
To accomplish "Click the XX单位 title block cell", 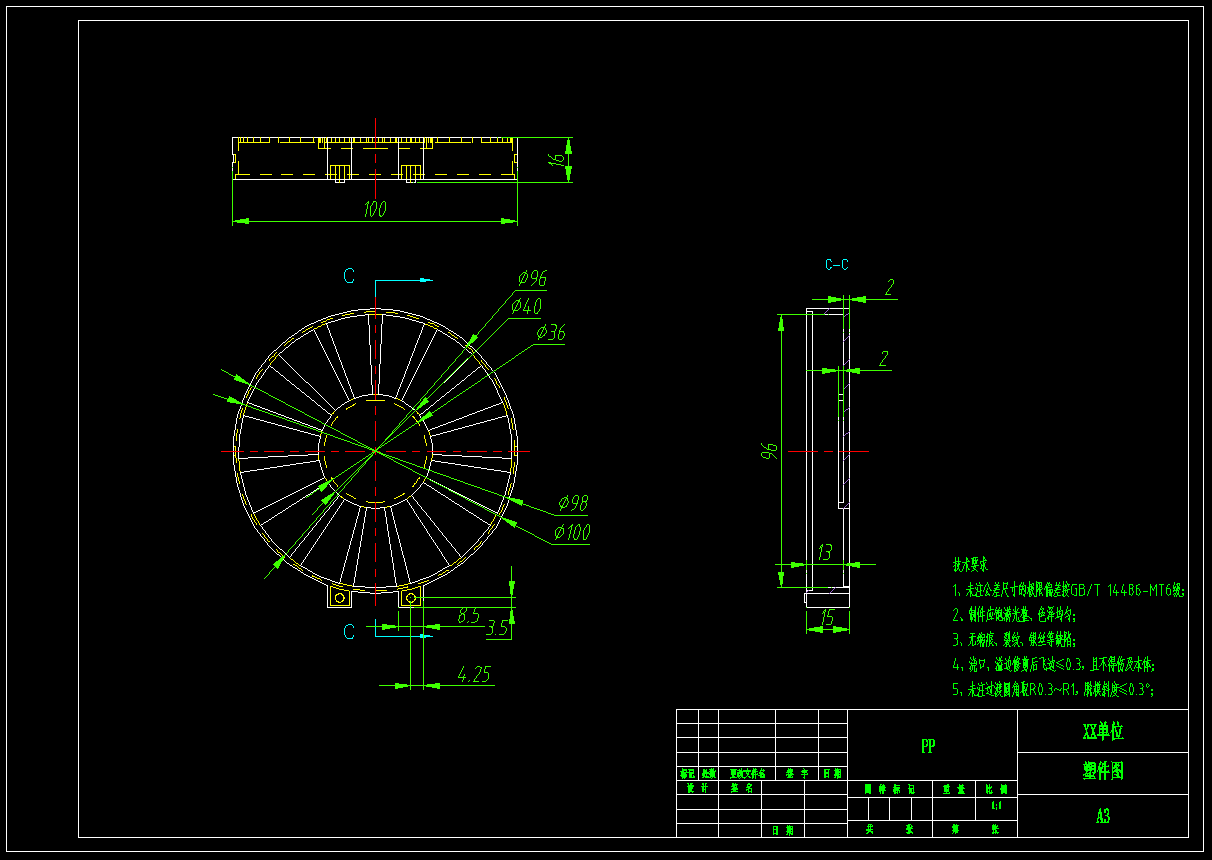I will [x=1103, y=731].
